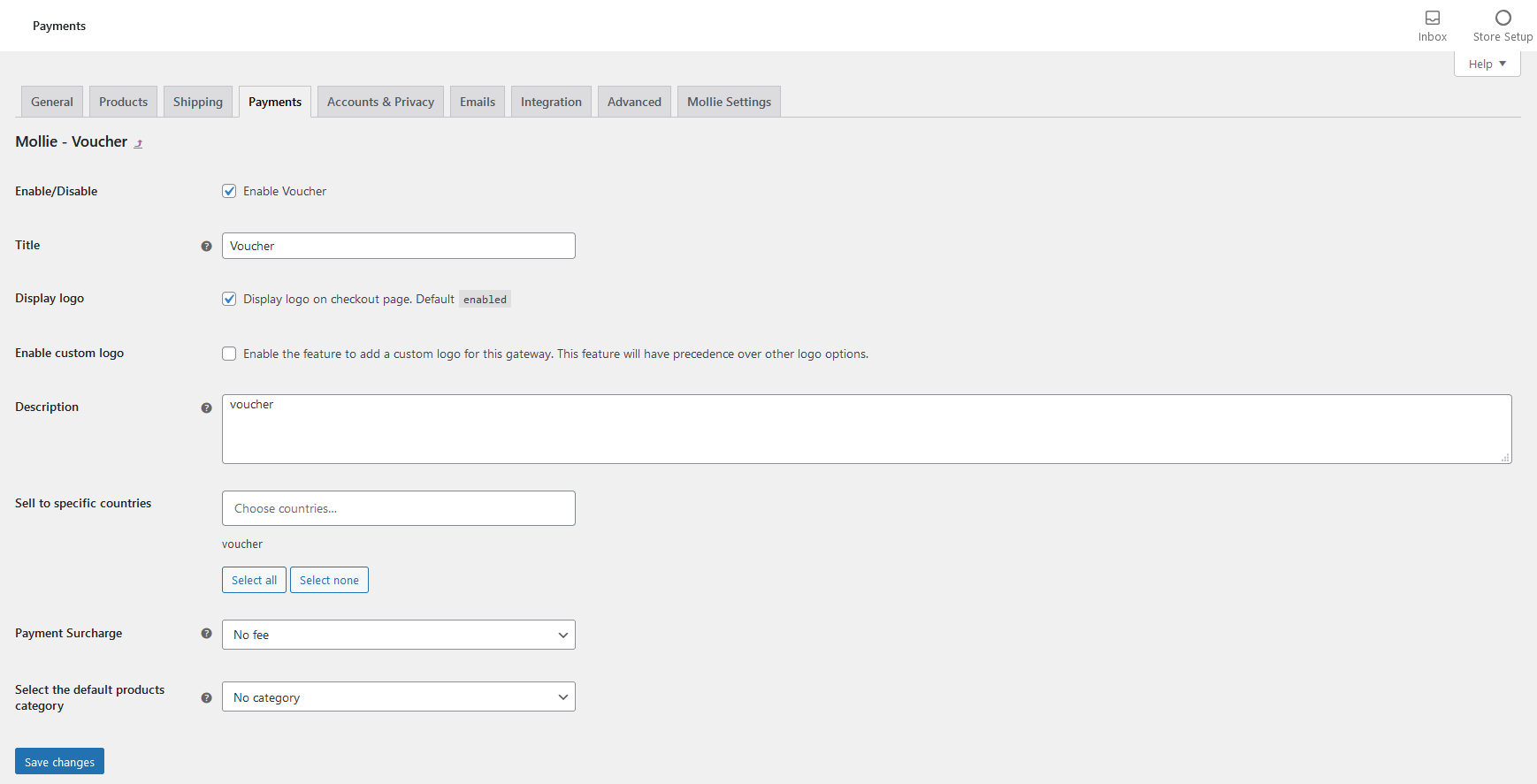1537x784 pixels.
Task: Click into the Description textarea
Action: pos(867,429)
